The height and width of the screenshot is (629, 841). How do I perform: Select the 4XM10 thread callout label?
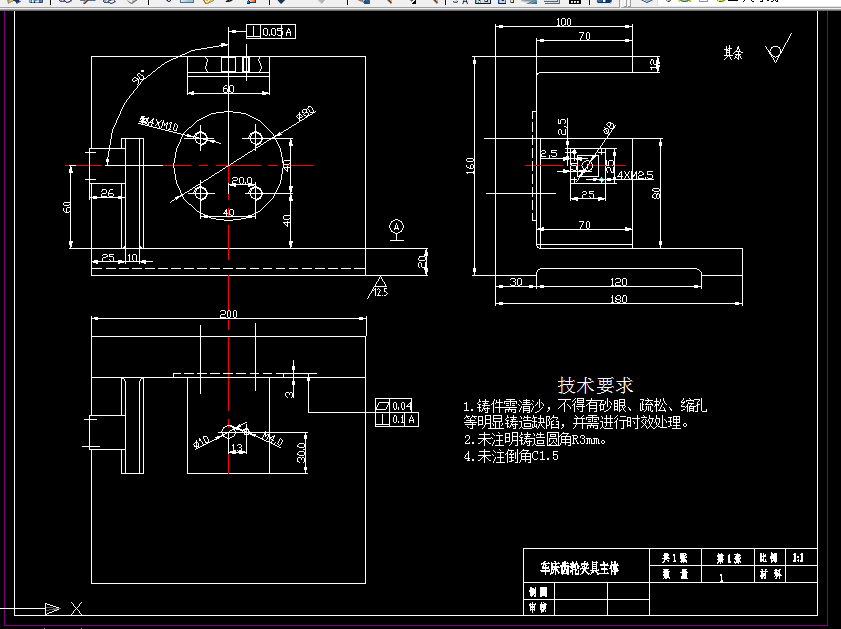coord(158,124)
